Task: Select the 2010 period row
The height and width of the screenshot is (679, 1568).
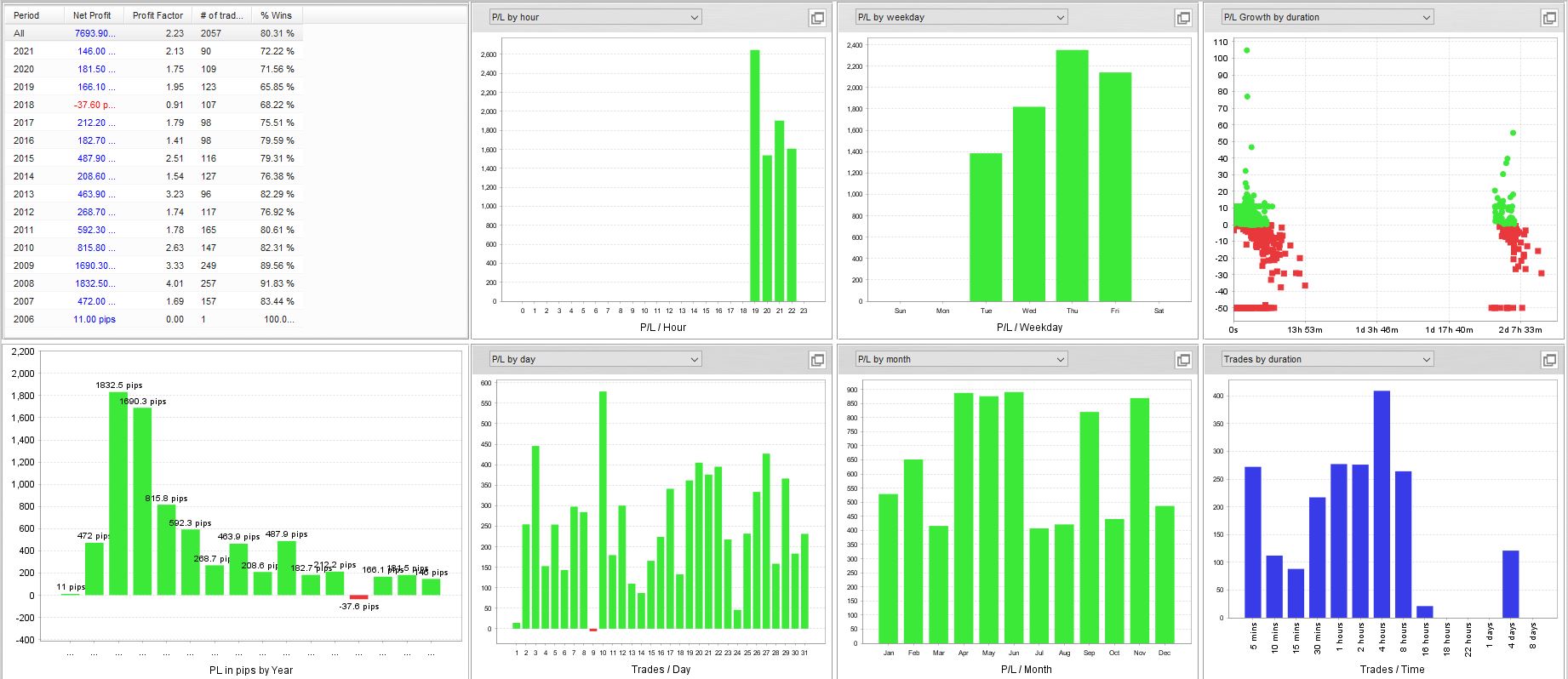Action: pyautogui.click(x=154, y=248)
